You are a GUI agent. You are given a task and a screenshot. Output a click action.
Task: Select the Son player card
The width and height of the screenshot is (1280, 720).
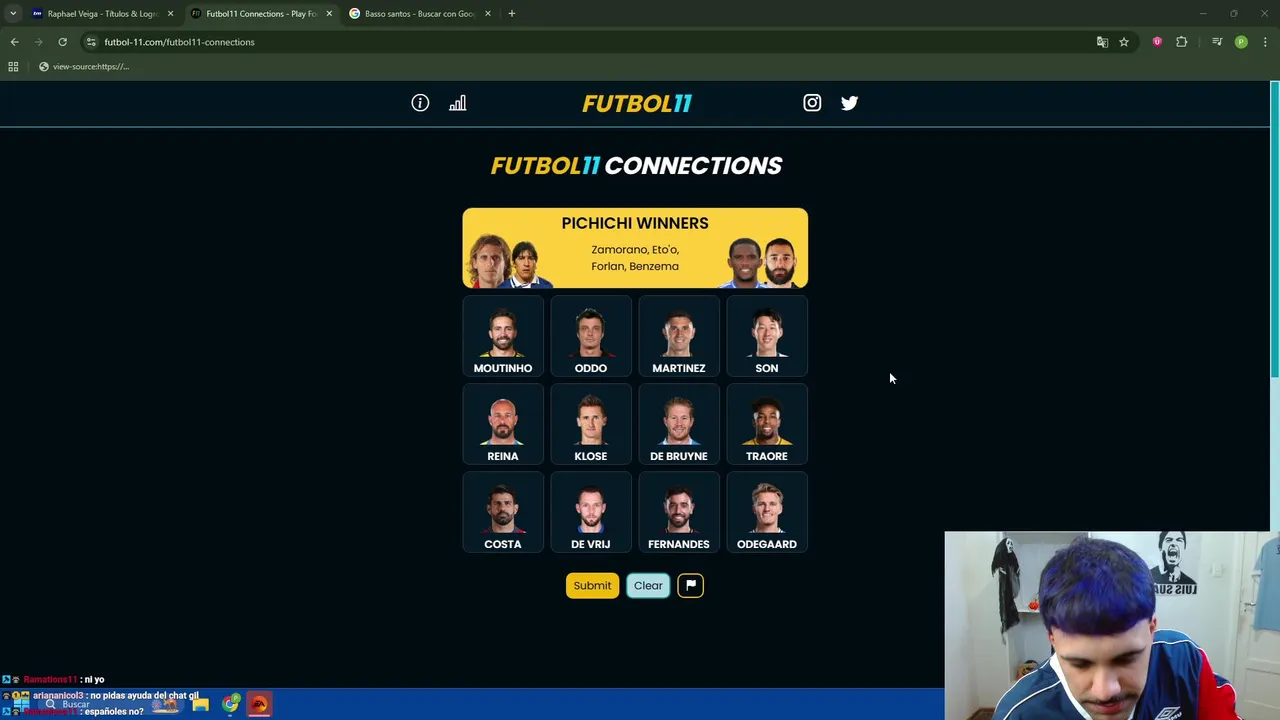point(767,336)
